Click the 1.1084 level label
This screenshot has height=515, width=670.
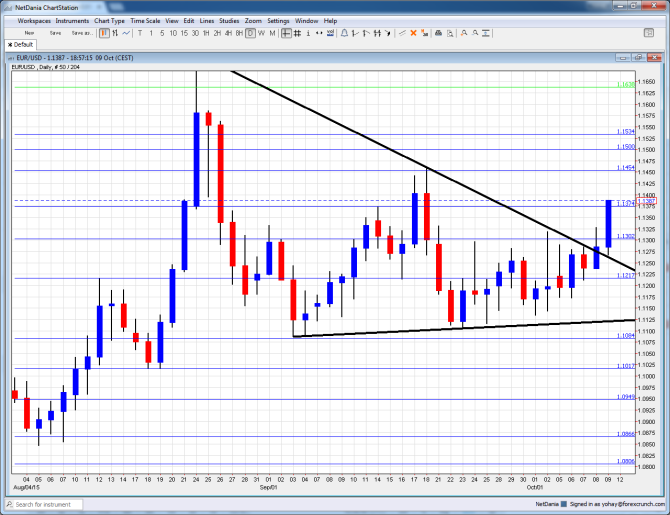(x=626, y=335)
